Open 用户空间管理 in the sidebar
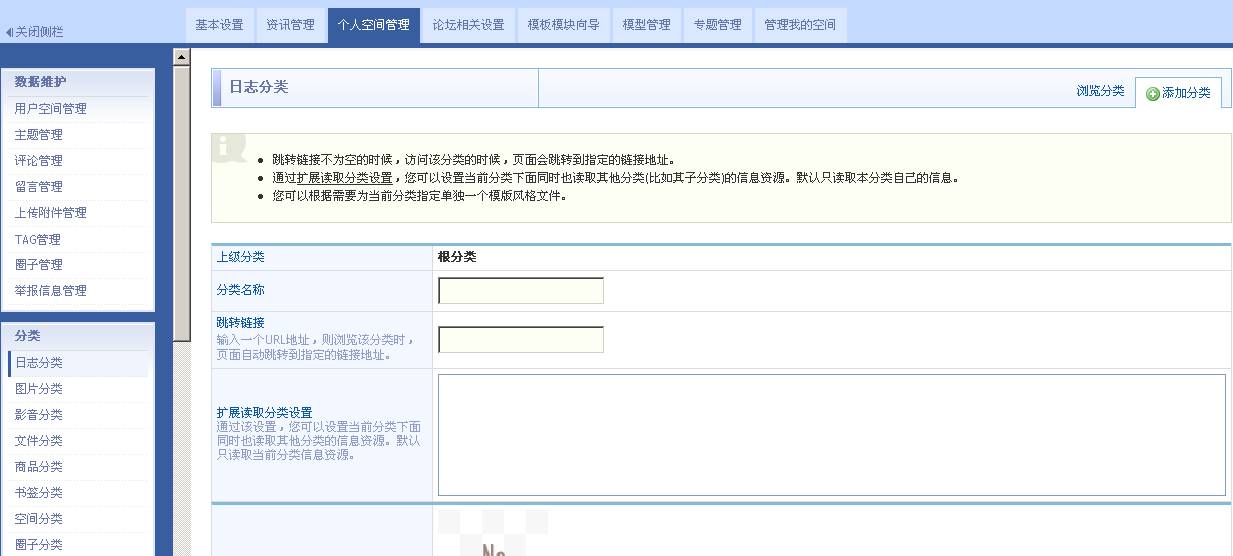The width and height of the screenshot is (1233, 556). click(51, 109)
